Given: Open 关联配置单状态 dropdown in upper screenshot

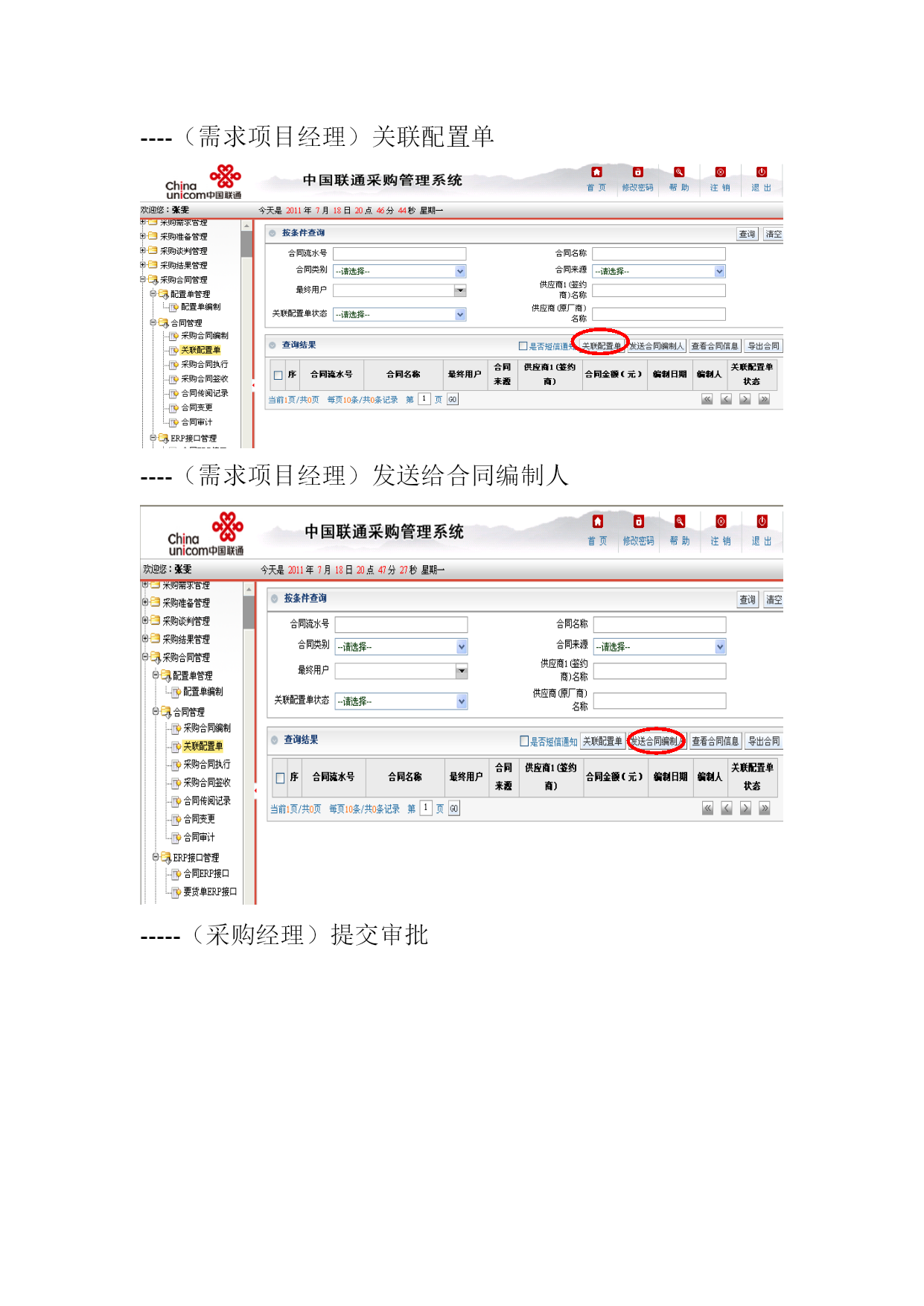Looking at the screenshot, I should click(460, 314).
